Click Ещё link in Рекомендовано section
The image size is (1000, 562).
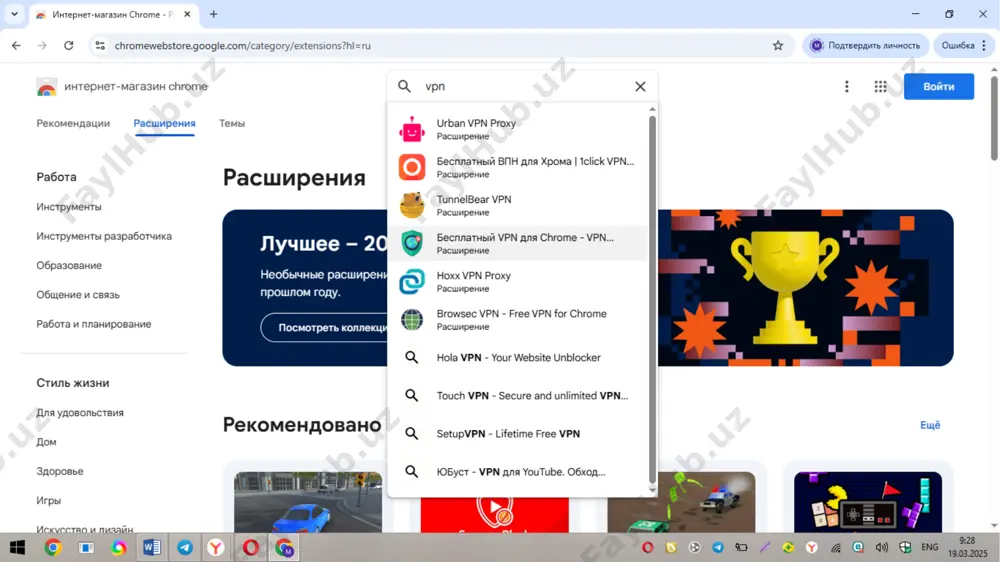[930, 425]
